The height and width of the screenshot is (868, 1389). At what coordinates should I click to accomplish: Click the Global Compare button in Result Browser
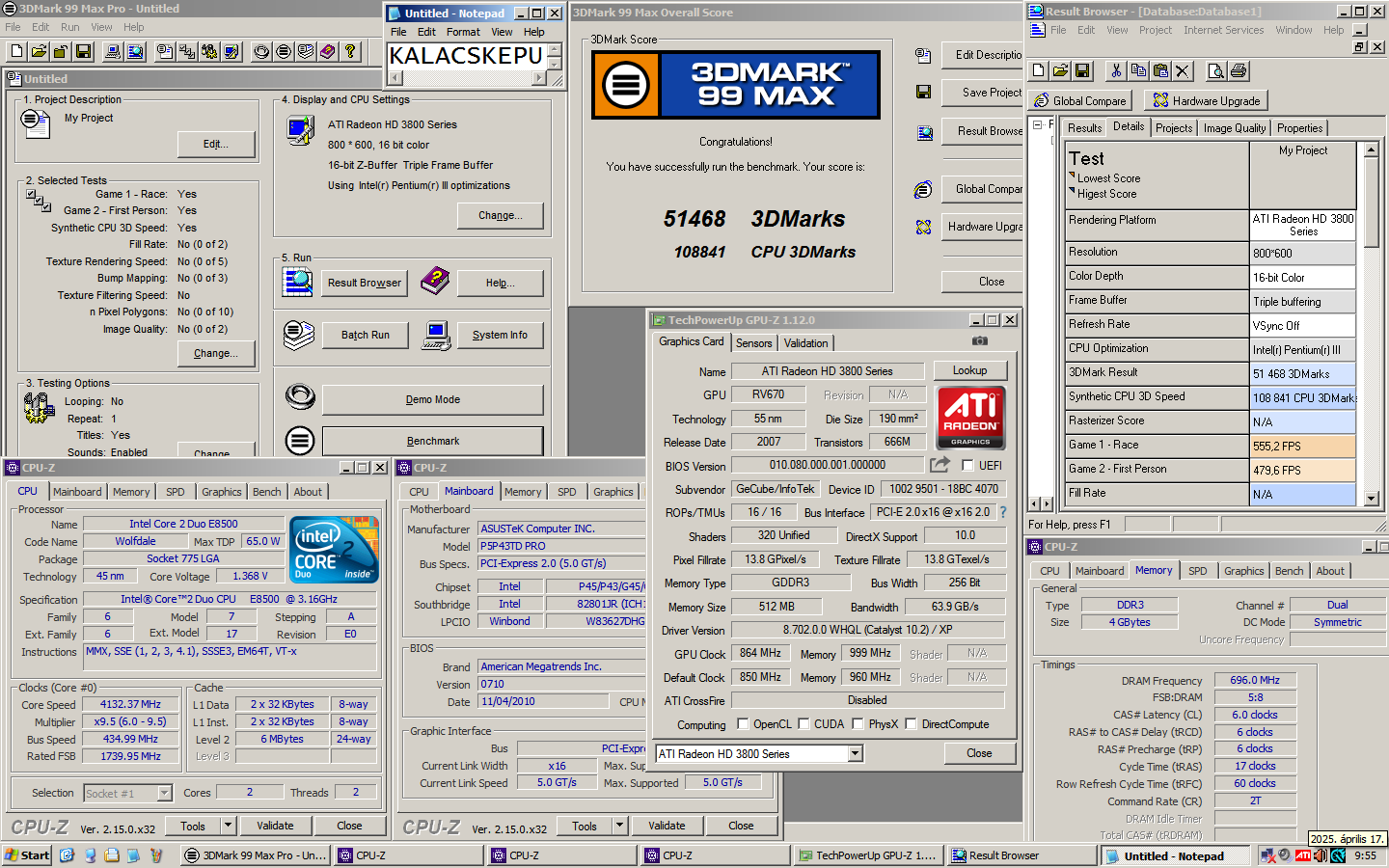(x=1080, y=100)
